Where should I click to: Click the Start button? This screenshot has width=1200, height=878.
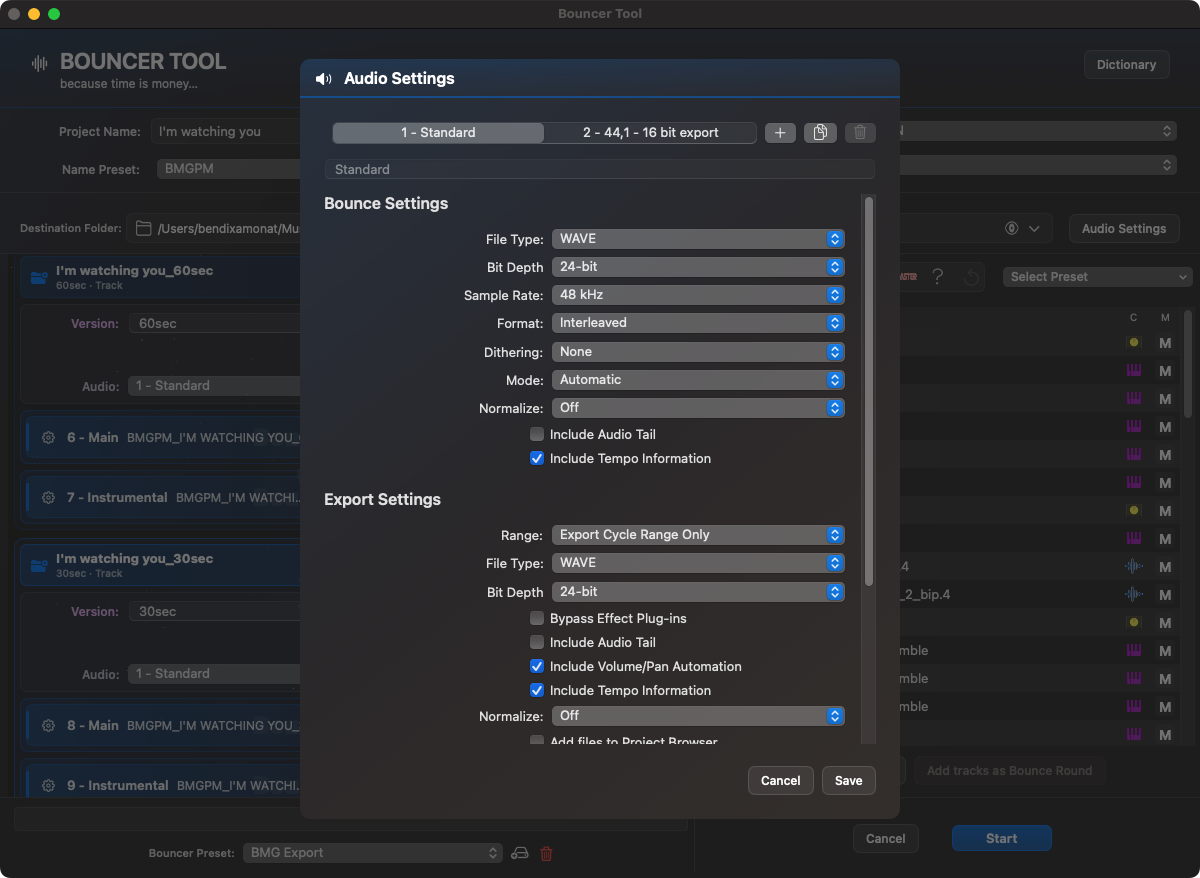click(1001, 839)
